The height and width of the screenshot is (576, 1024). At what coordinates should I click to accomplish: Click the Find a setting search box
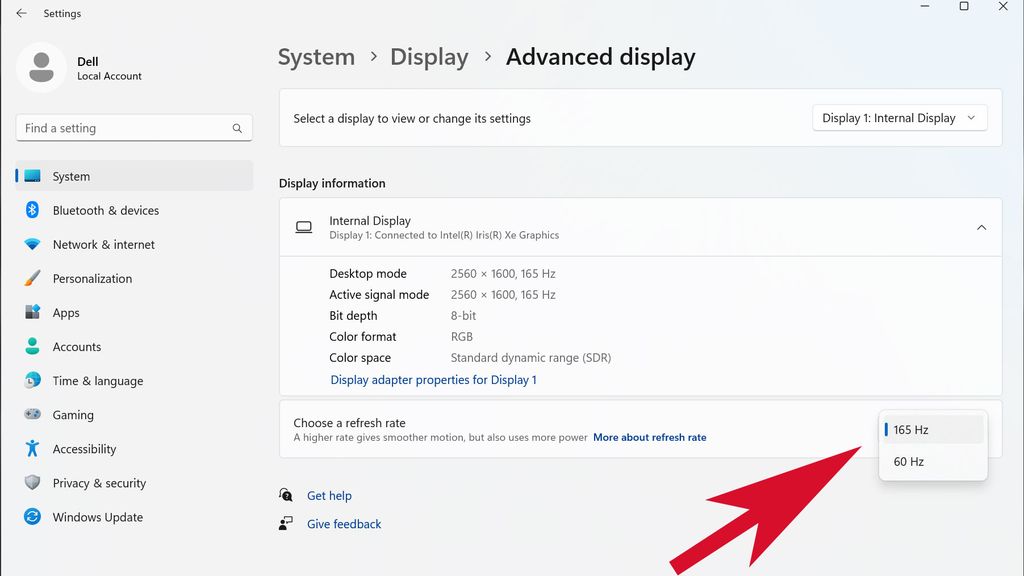point(133,128)
